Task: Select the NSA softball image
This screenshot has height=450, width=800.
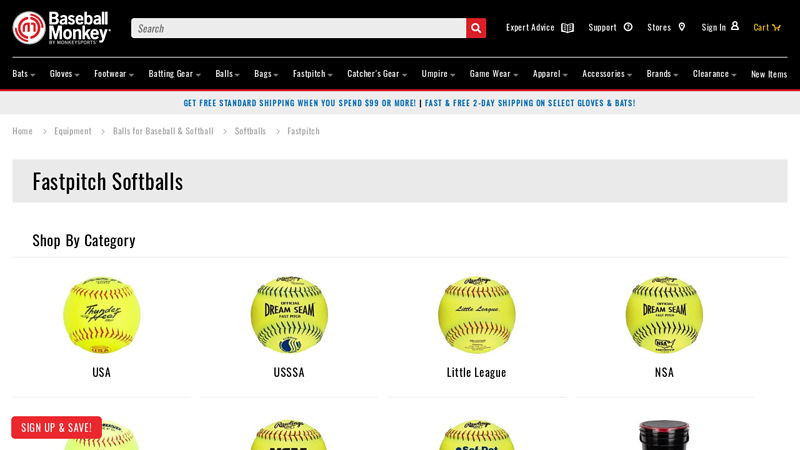Action: coord(664,315)
